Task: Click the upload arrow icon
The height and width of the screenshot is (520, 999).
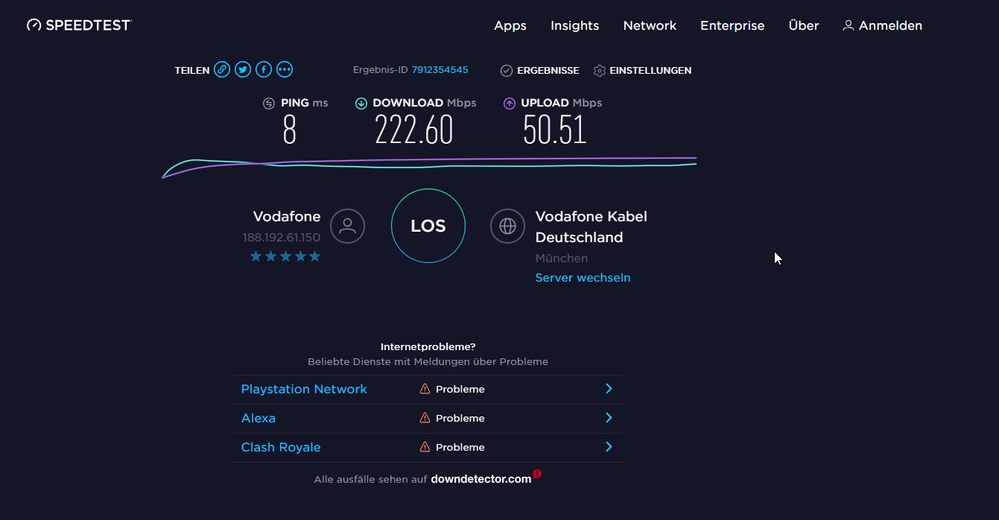Action: [x=509, y=103]
